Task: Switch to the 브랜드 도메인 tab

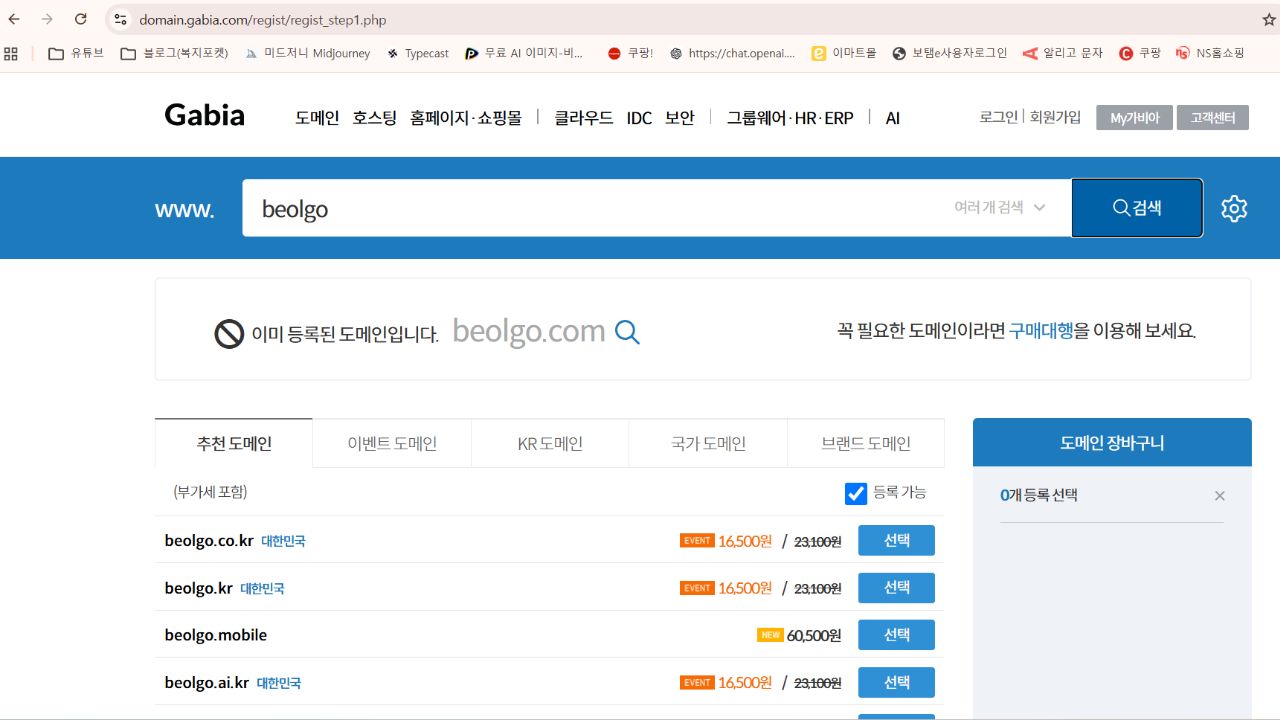Action: pos(866,443)
